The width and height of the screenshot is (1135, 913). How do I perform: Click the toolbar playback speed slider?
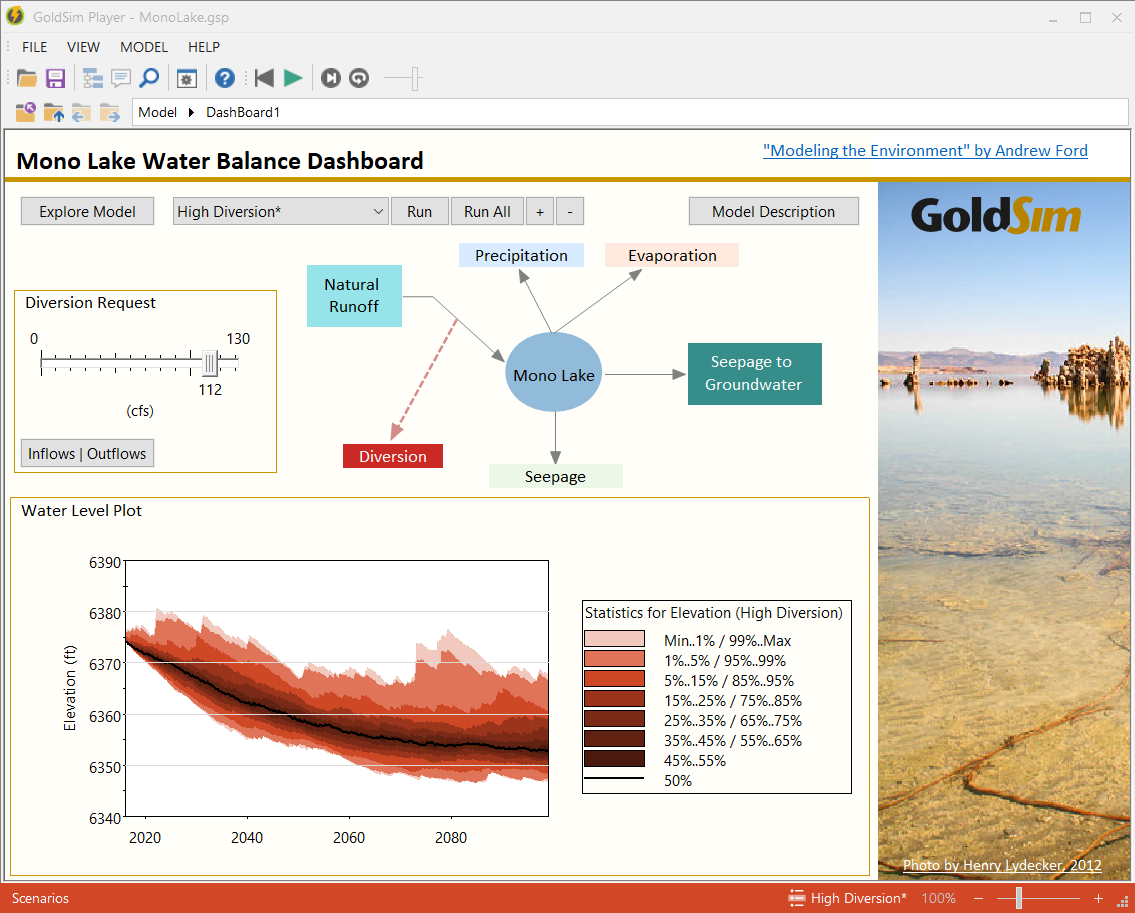point(403,78)
